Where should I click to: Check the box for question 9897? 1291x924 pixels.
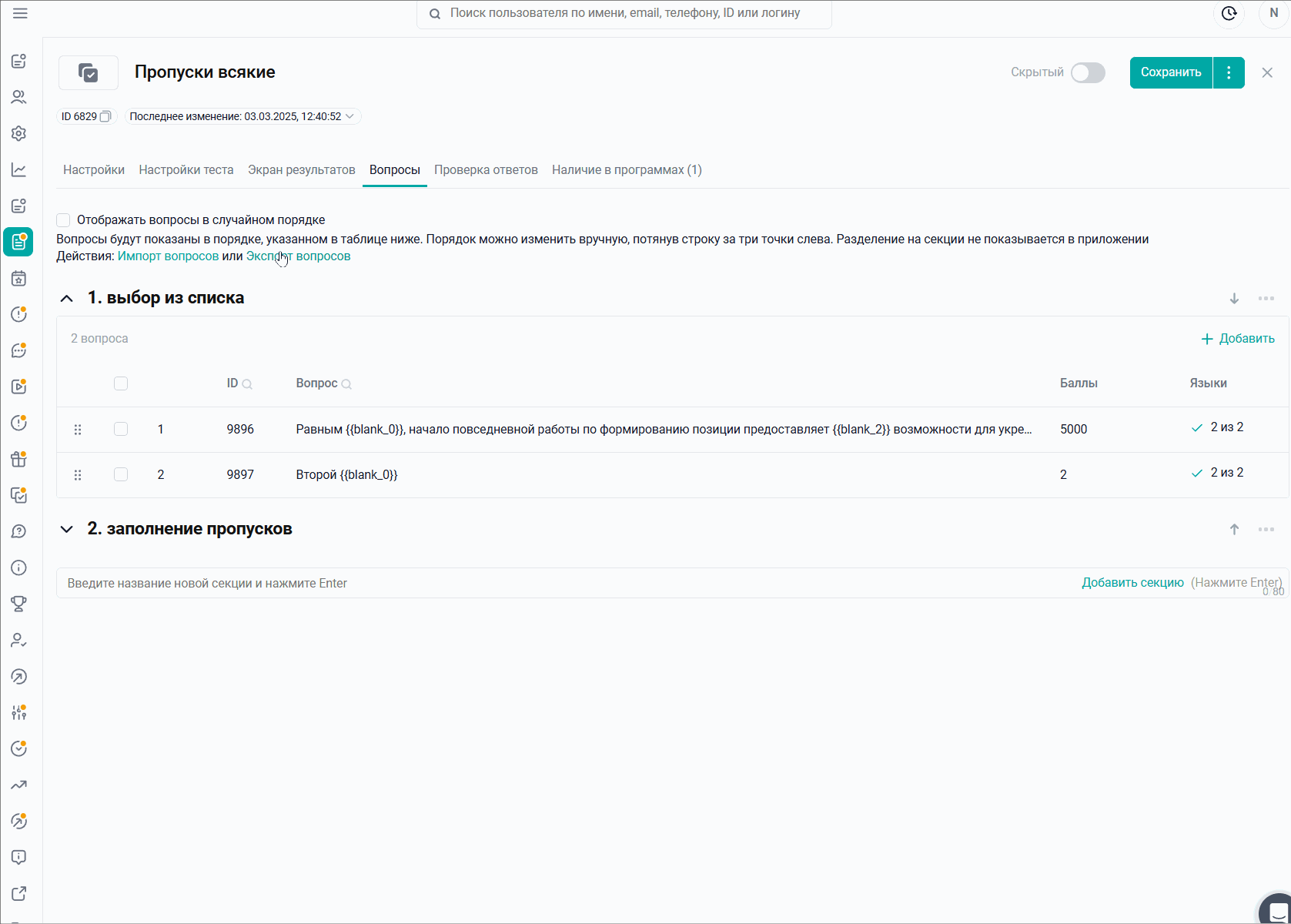[x=121, y=474]
